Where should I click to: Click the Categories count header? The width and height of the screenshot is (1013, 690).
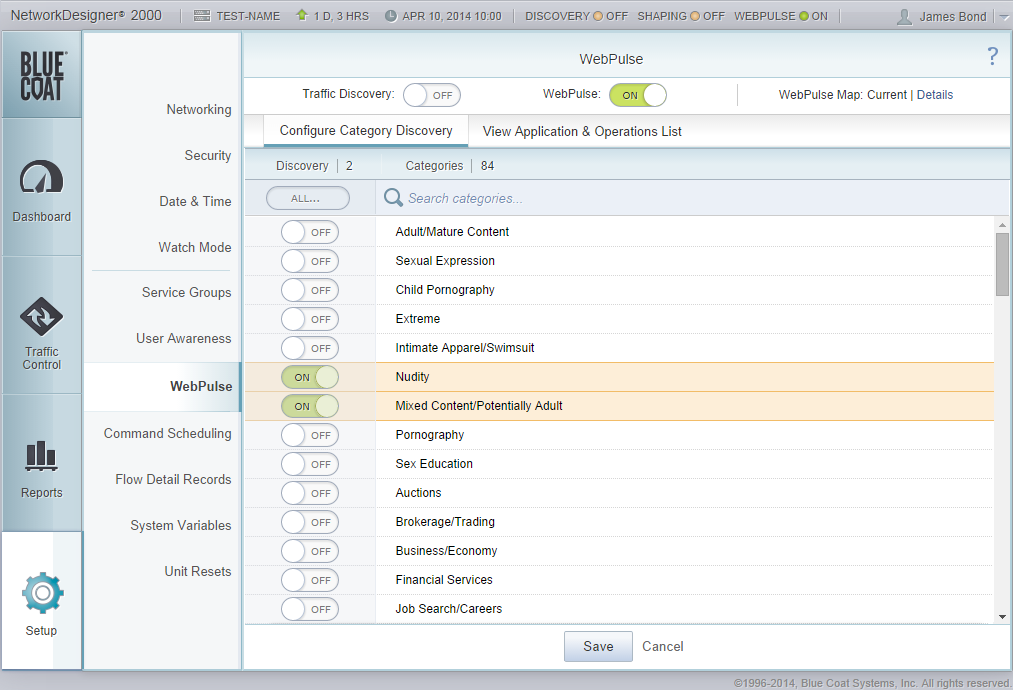tap(450, 165)
